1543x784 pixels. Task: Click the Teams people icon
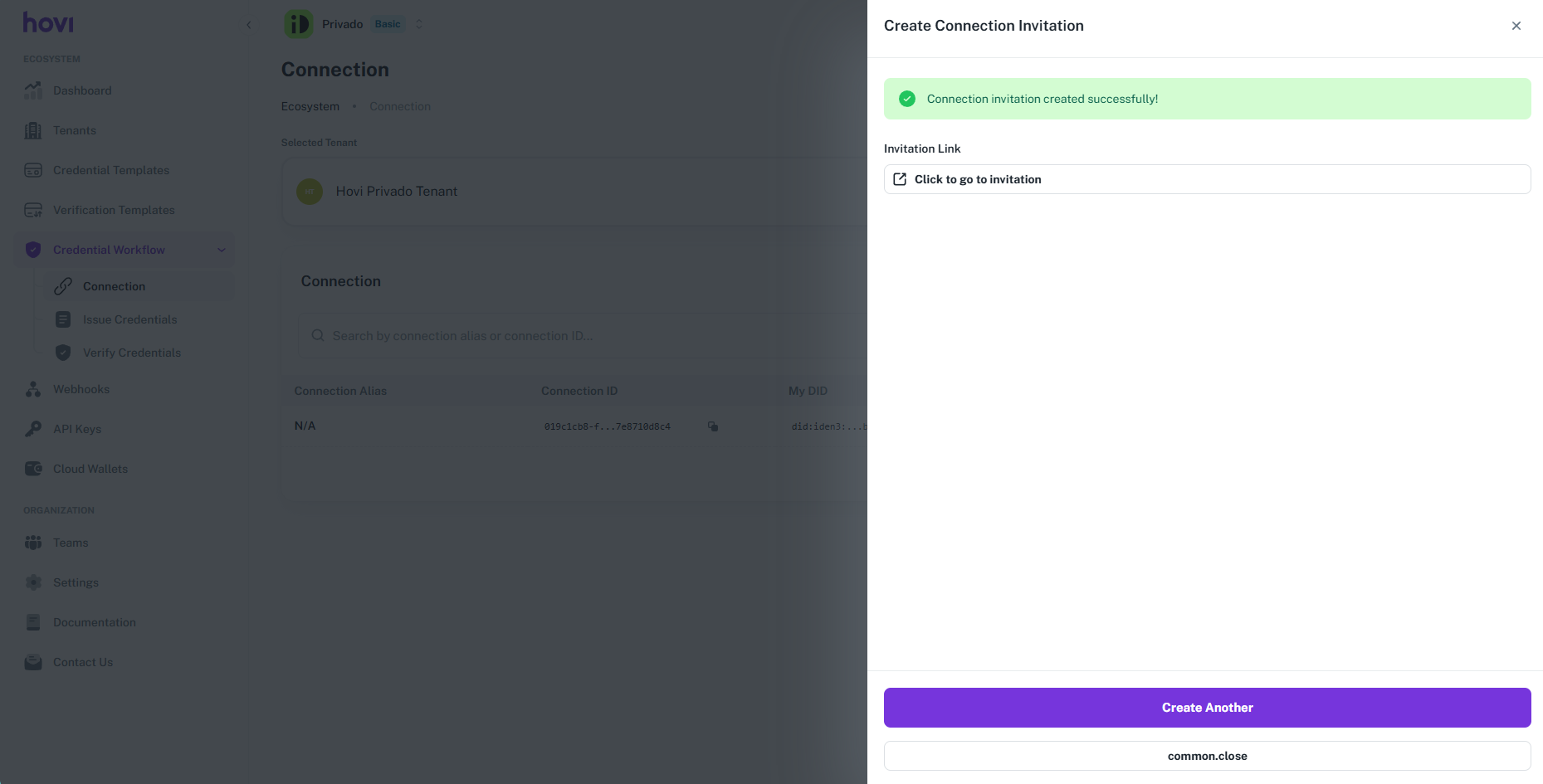[x=33, y=543]
